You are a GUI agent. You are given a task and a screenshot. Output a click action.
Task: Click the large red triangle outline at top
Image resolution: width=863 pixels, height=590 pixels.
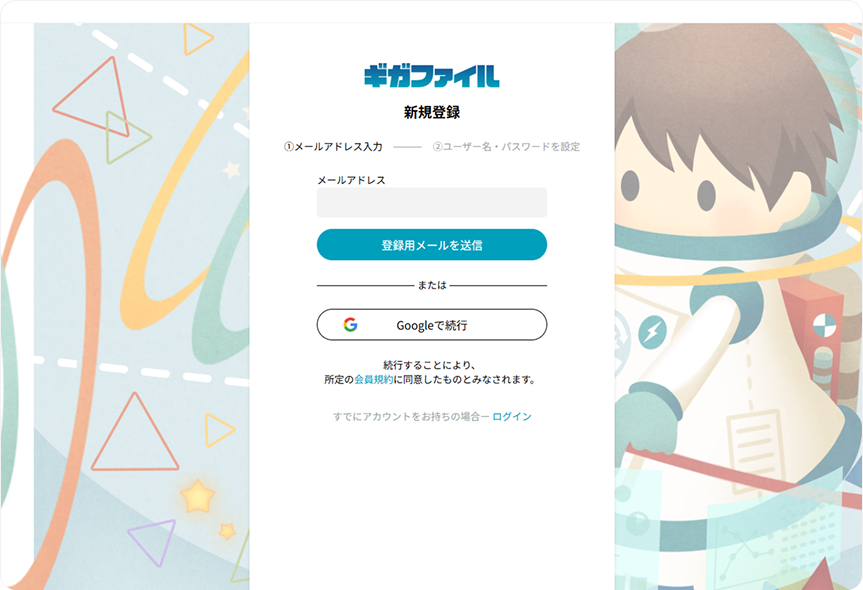[x=95, y=97]
